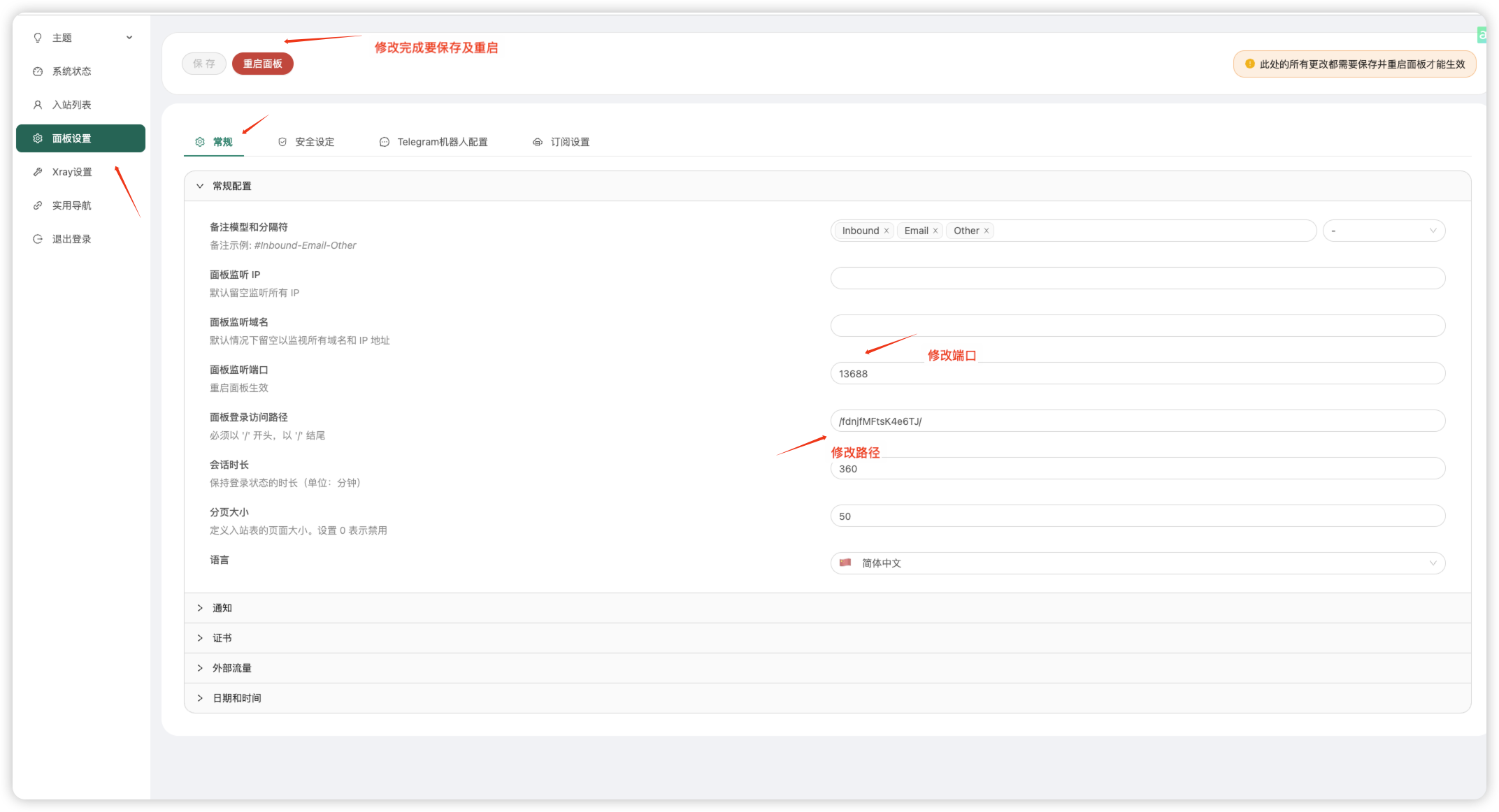Expand the 证书 section

pyautogui.click(x=222, y=638)
